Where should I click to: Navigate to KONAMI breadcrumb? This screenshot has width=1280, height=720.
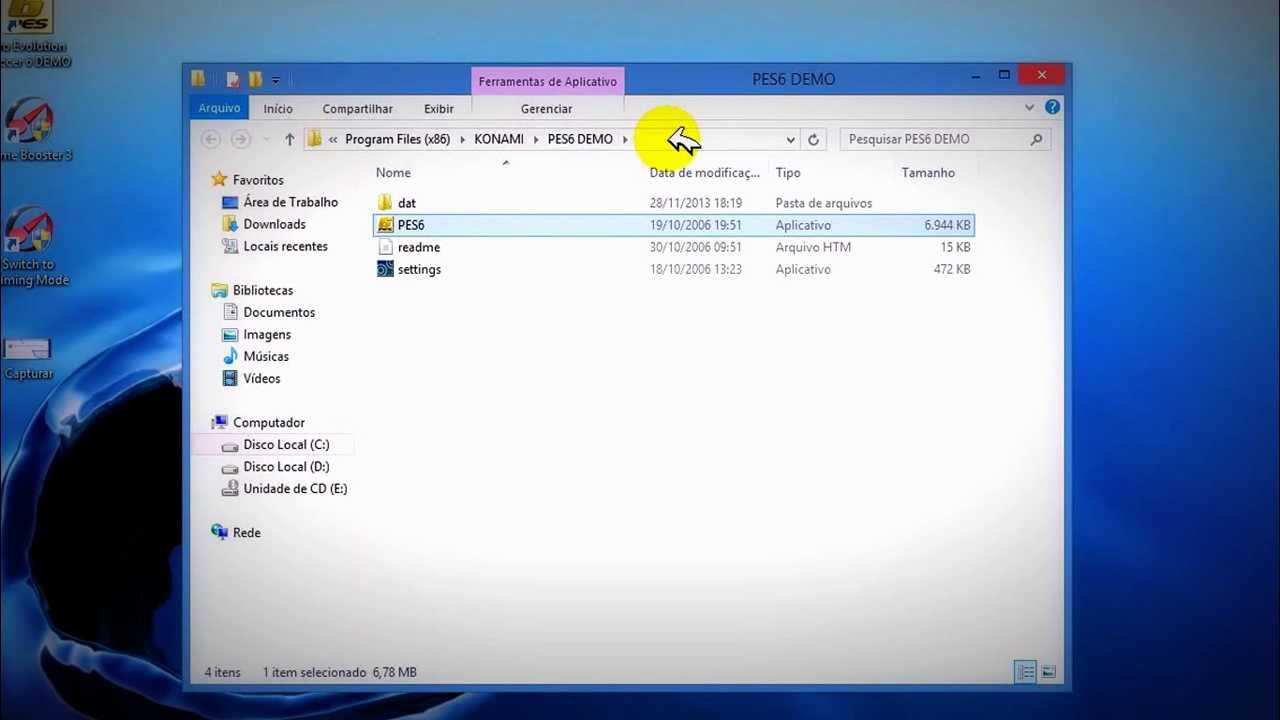pyautogui.click(x=498, y=139)
